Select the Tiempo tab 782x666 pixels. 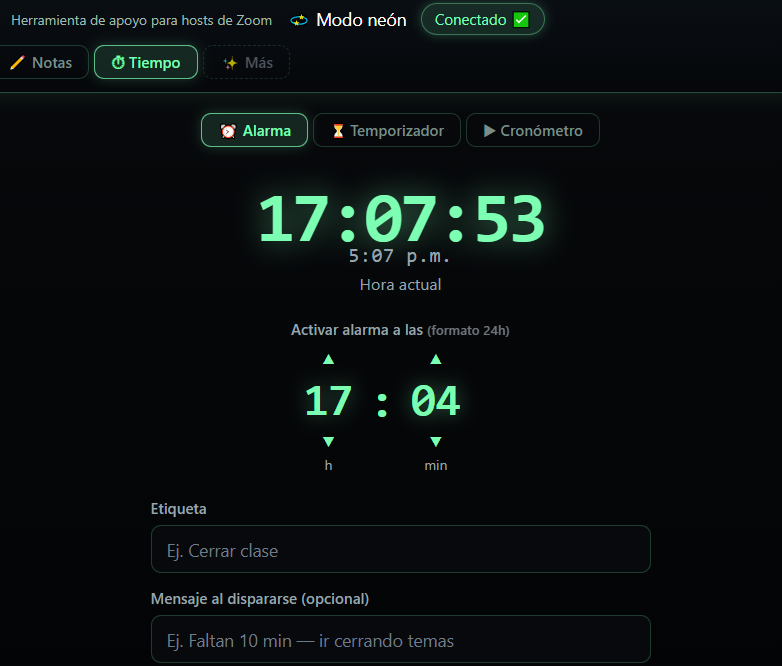coord(146,62)
